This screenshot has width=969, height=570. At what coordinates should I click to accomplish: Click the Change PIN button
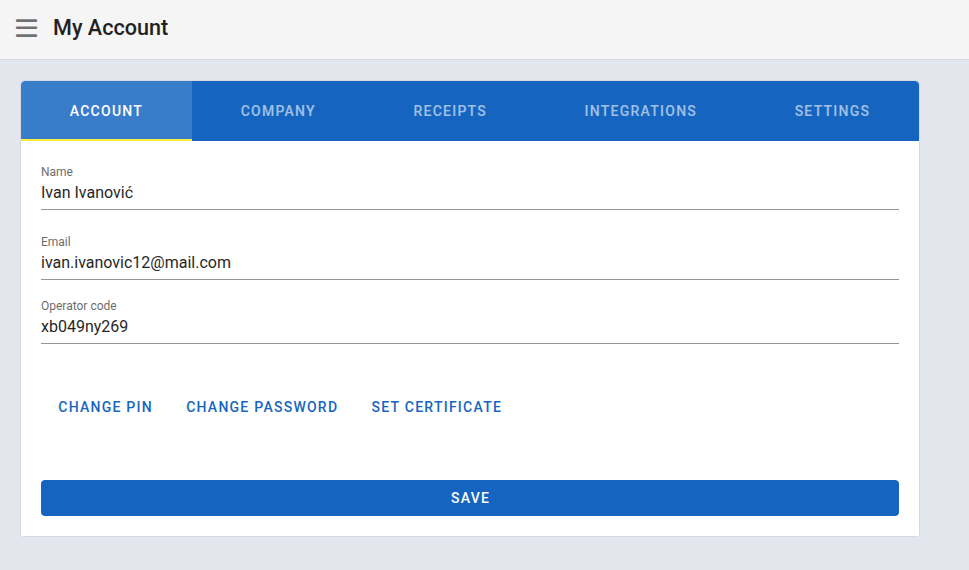pyautogui.click(x=105, y=407)
